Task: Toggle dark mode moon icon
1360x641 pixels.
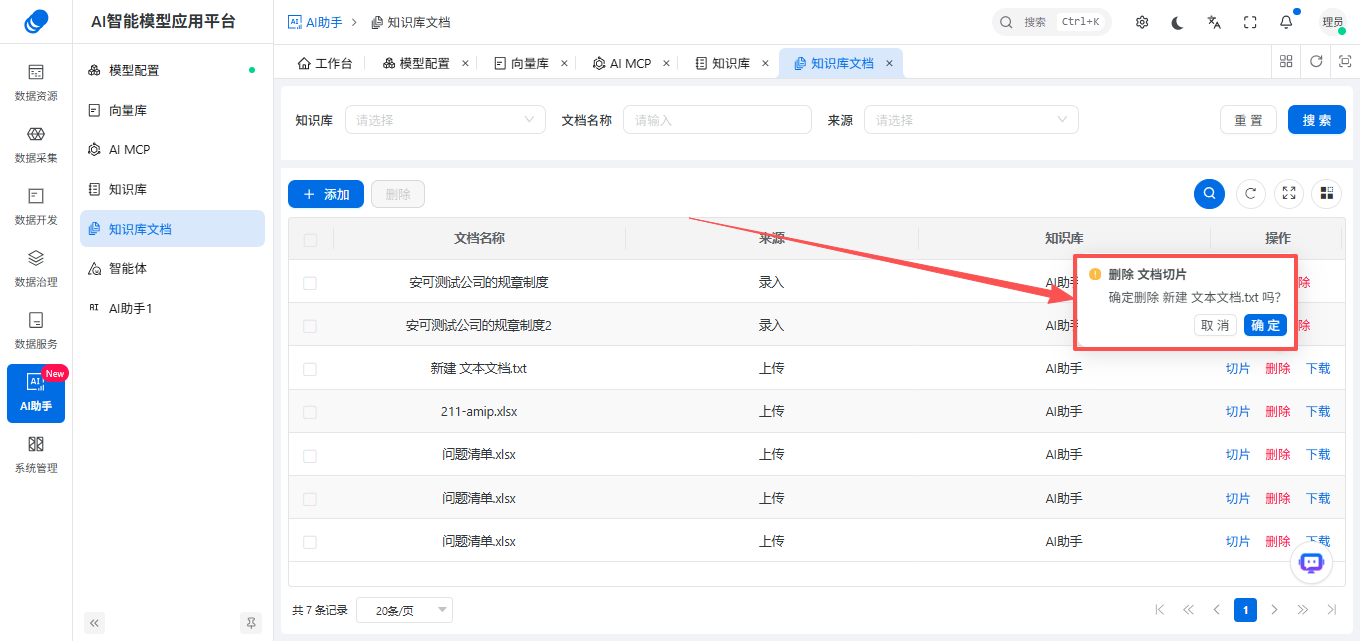Action: coord(1178,22)
